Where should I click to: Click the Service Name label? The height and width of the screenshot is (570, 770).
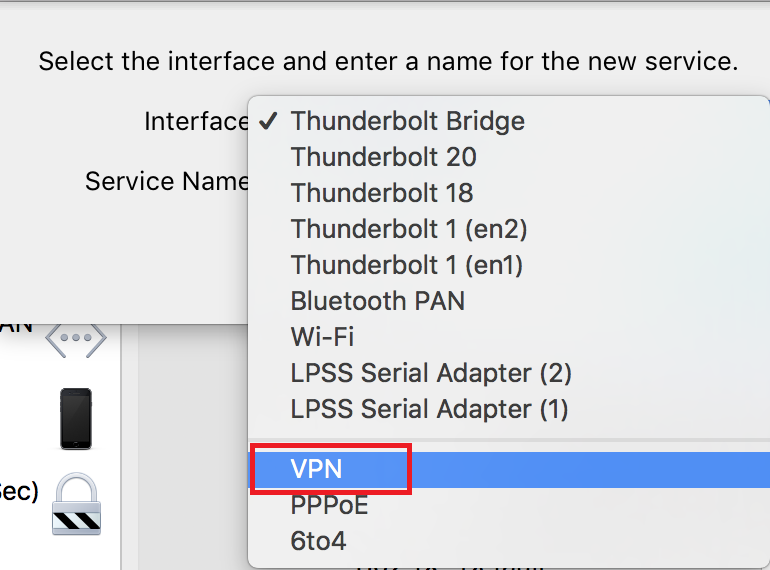click(167, 181)
